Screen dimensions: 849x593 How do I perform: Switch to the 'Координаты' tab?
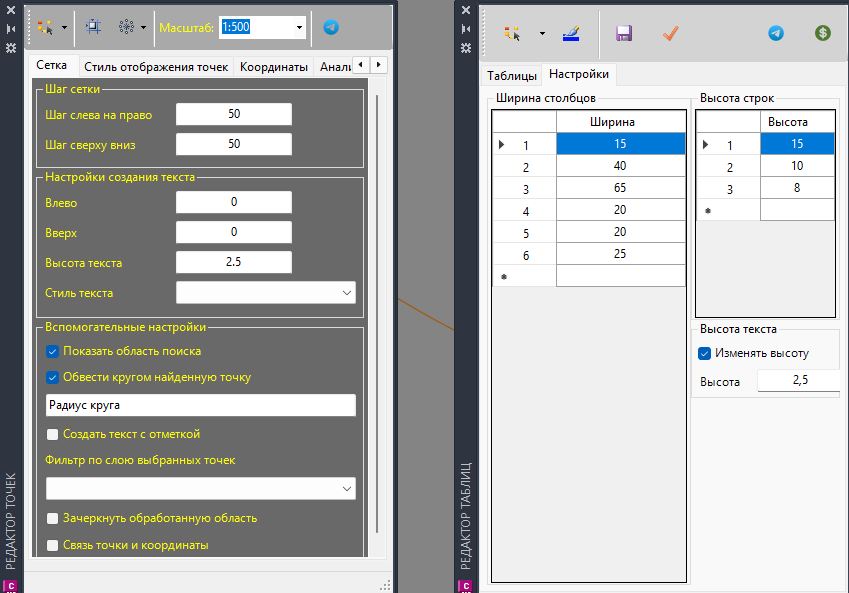[x=273, y=67]
